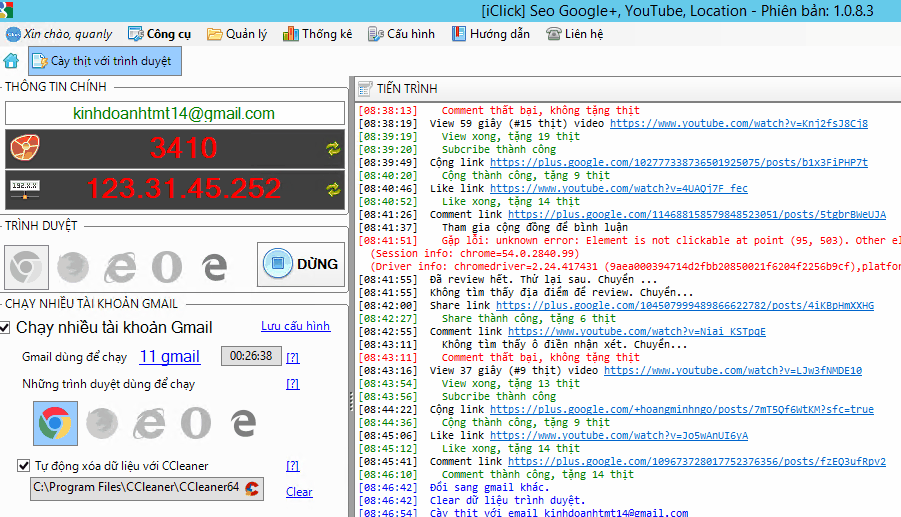
Task: Select the Cày thịt với trình duyệt tab
Action: pos(105,61)
